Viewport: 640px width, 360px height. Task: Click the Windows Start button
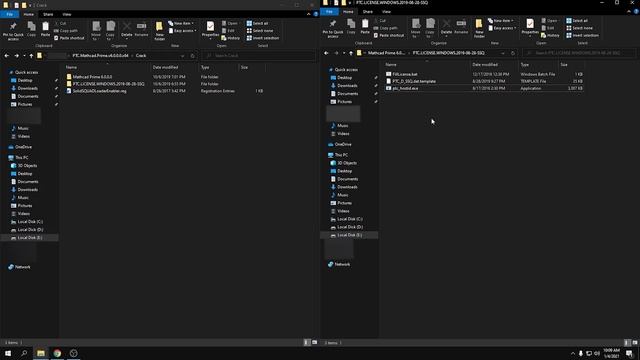[8, 353]
